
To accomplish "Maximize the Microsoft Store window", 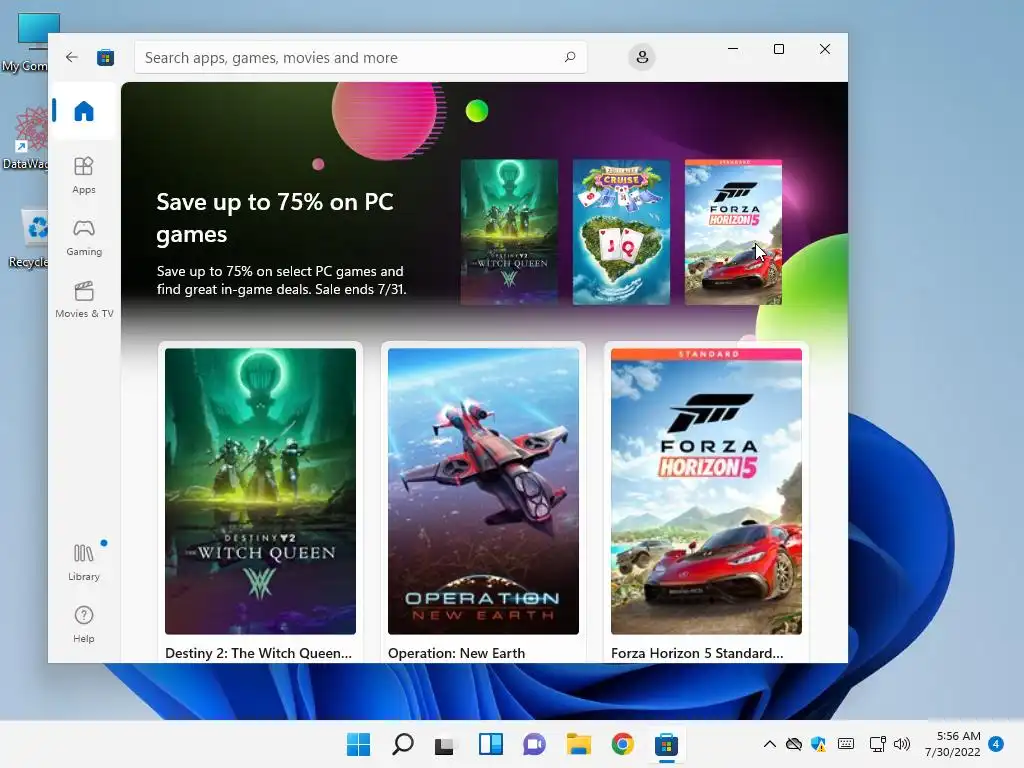I will pos(778,49).
